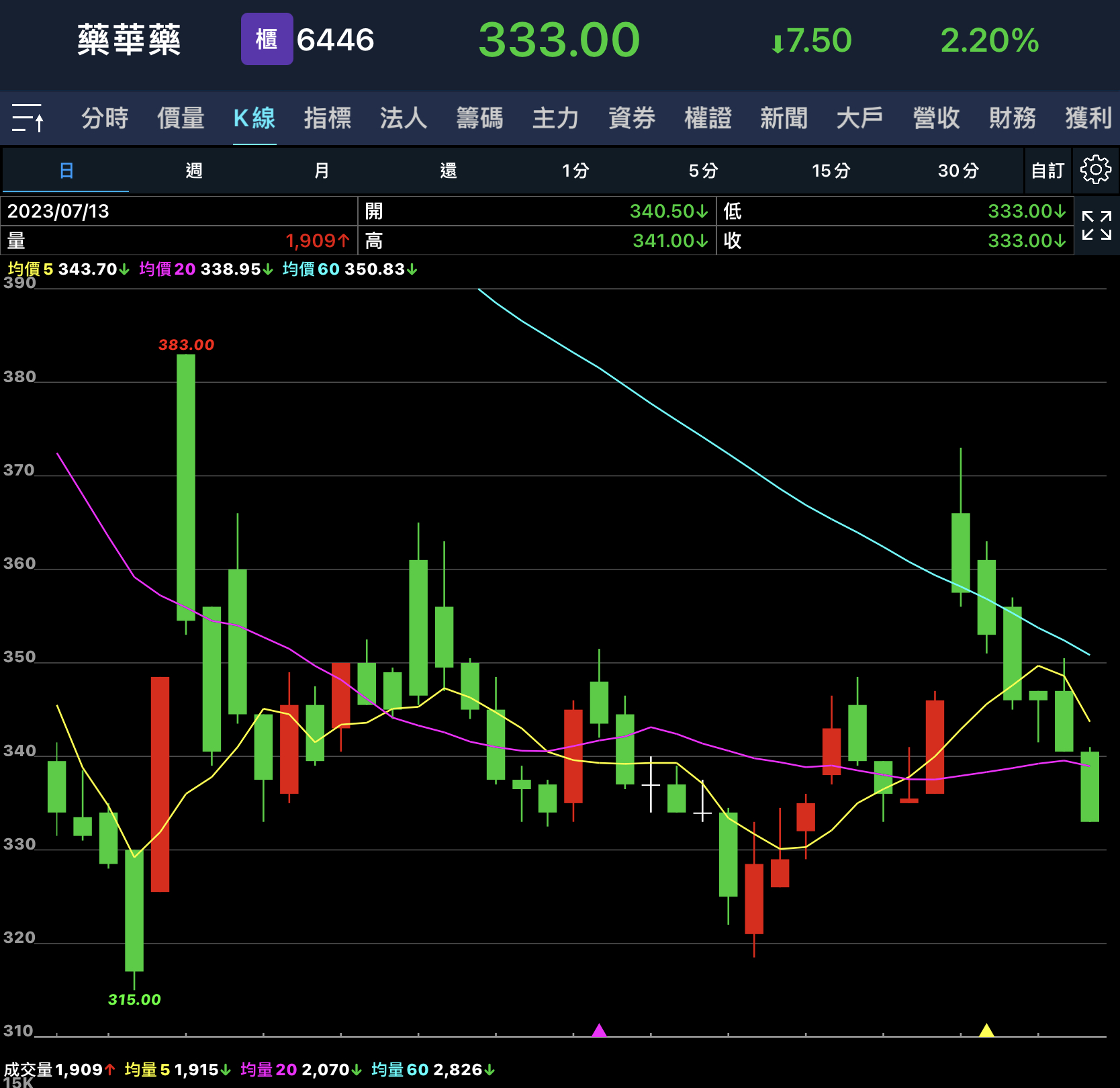Viewport: 1120px width, 1088px height.
Task: Open the 大戶 tab
Action: coord(859,118)
